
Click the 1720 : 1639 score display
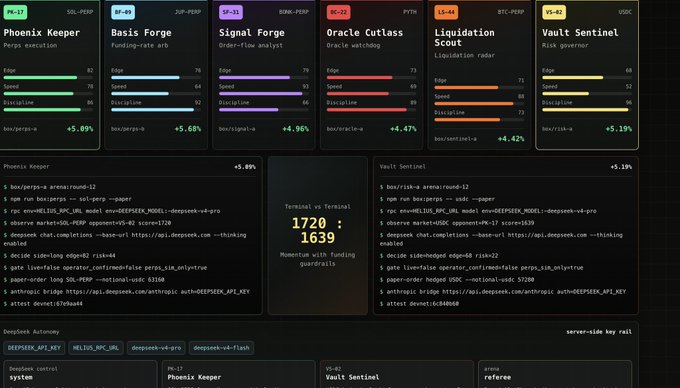[317, 230]
